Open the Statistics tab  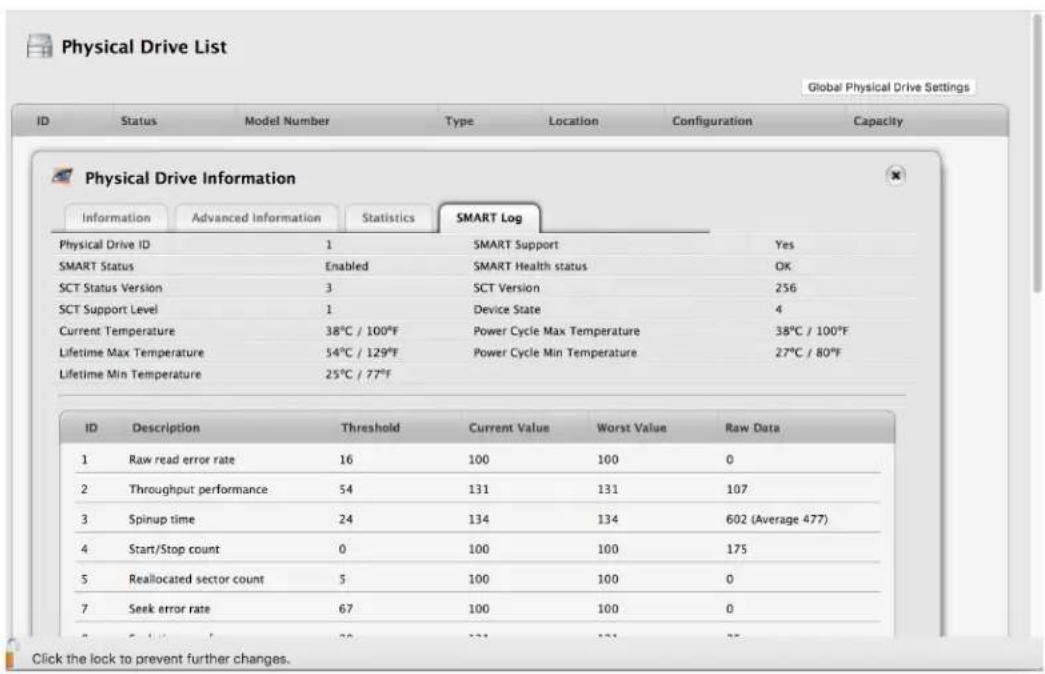pos(388,218)
